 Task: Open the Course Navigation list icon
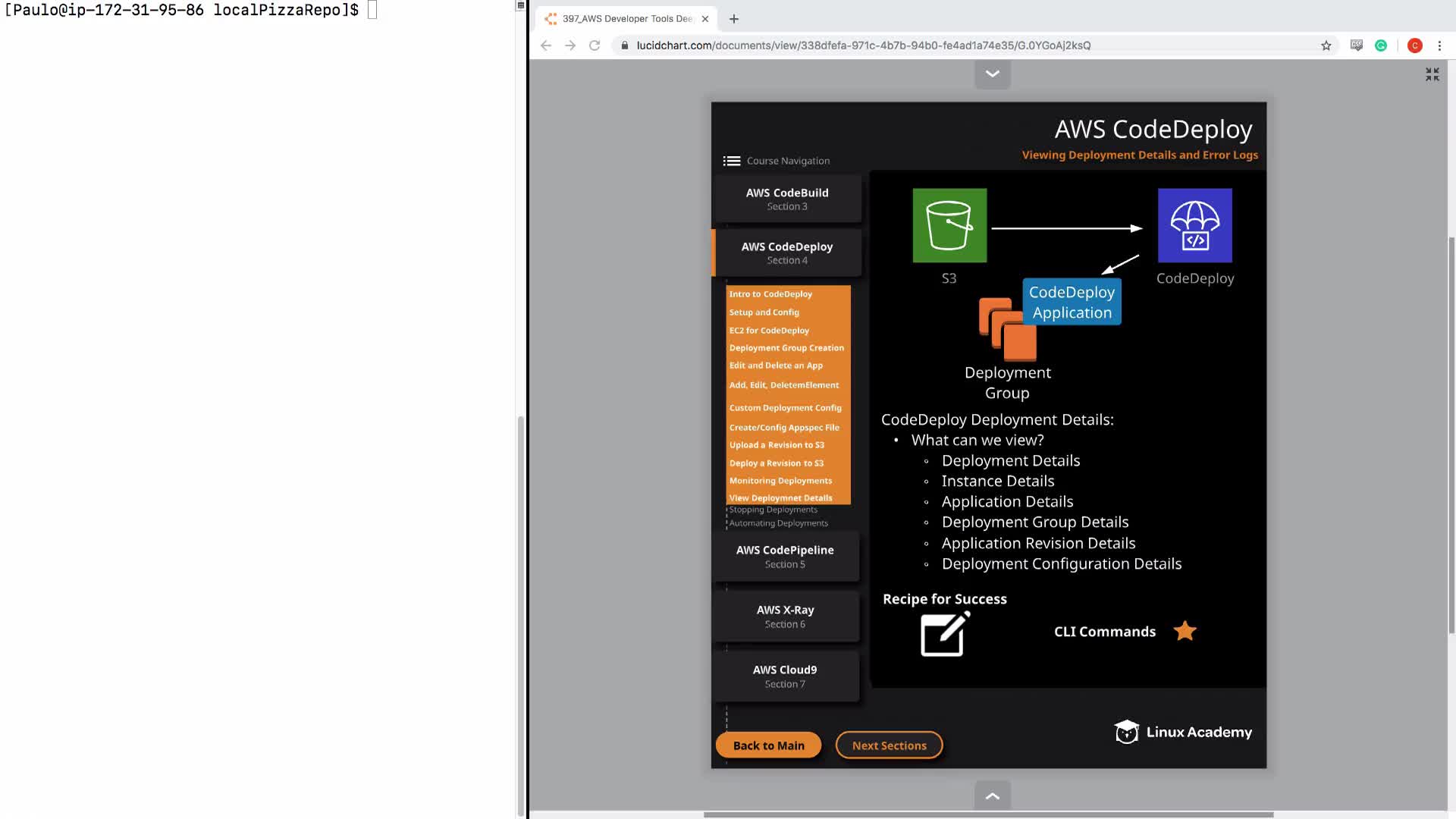coord(731,161)
